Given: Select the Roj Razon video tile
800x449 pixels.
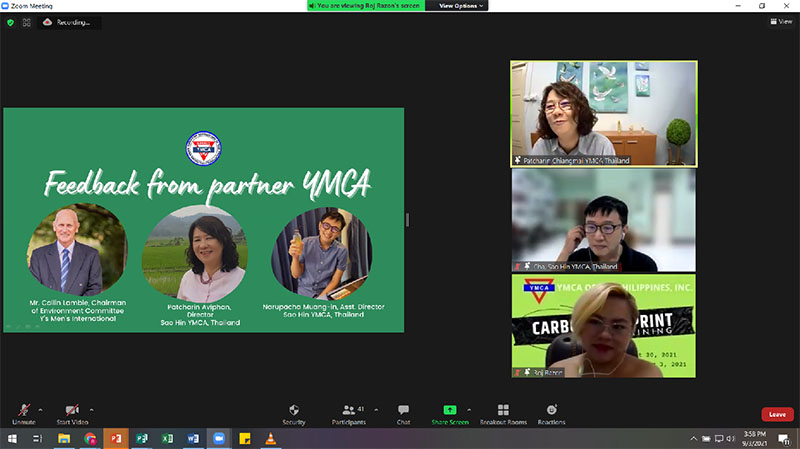Looking at the screenshot, I should pos(604,327).
